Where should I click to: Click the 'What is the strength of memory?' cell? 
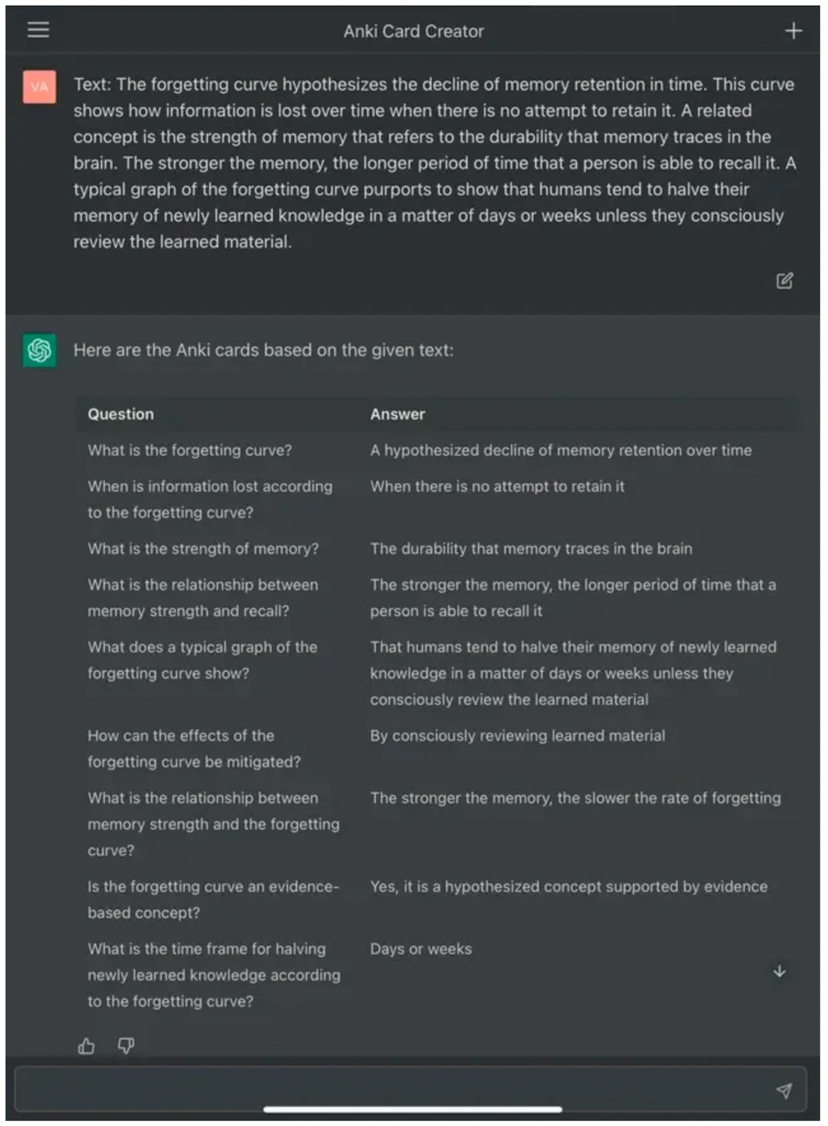click(203, 548)
